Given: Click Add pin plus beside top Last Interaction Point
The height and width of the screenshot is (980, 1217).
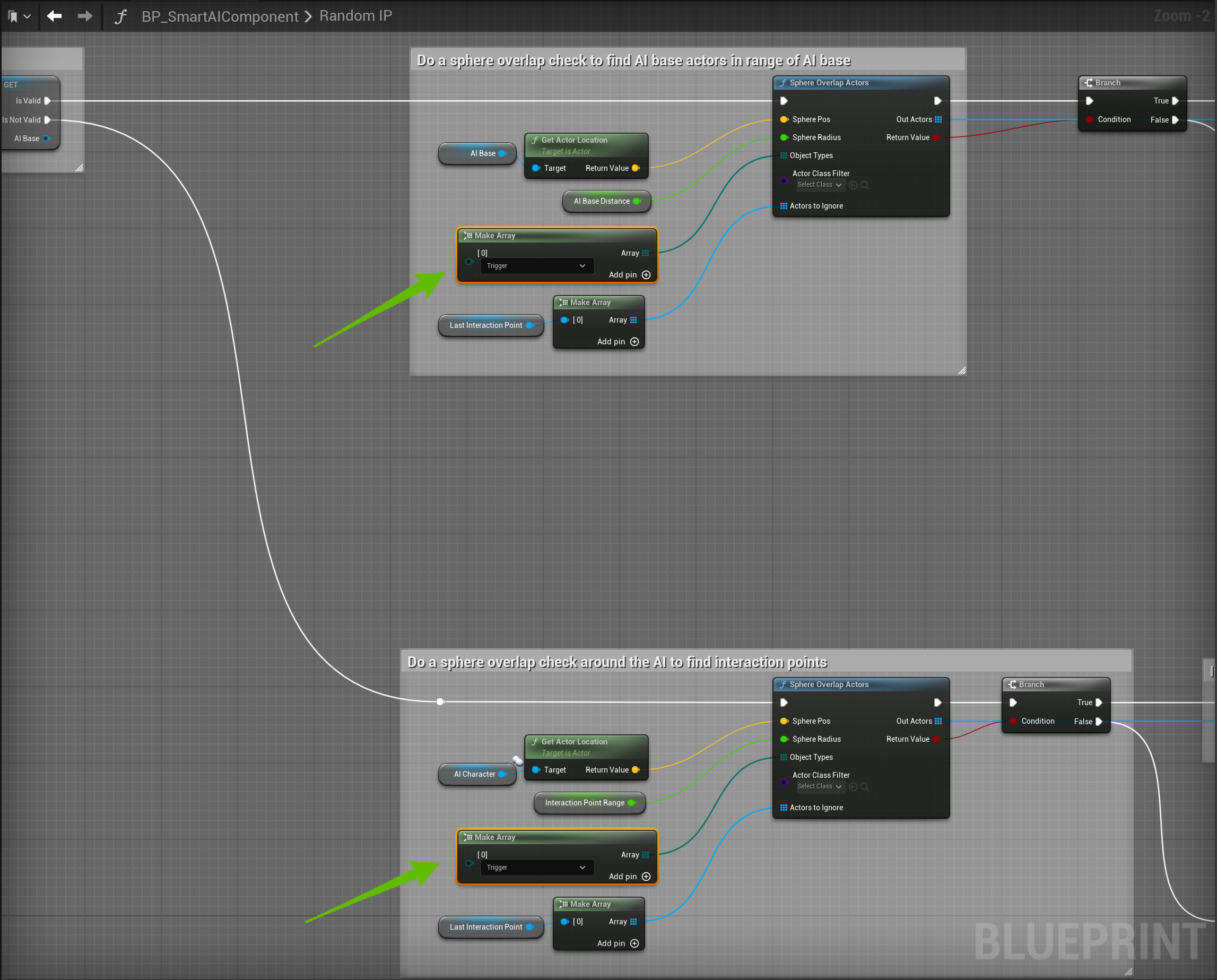Looking at the screenshot, I should coord(634,342).
